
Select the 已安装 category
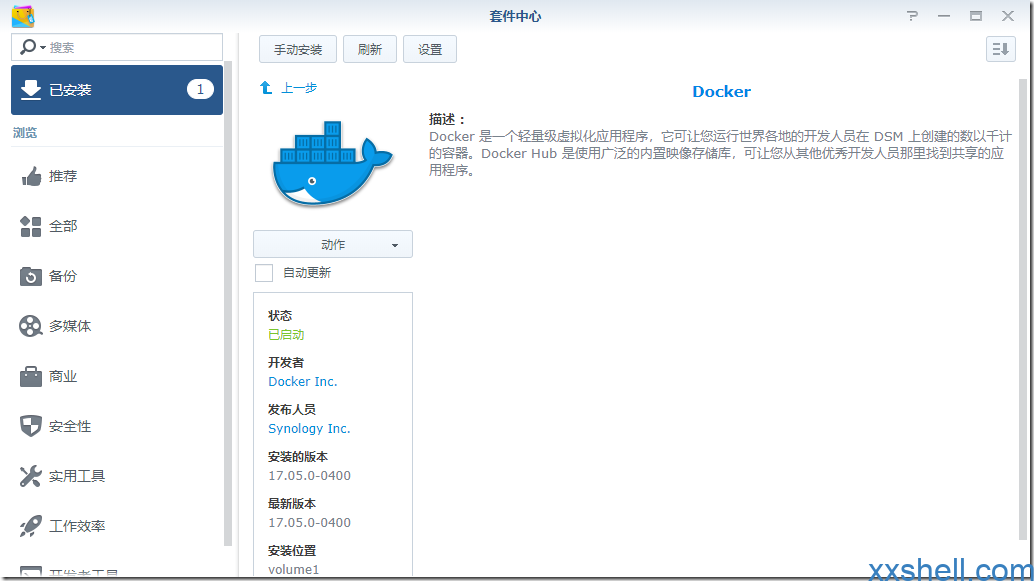point(117,90)
